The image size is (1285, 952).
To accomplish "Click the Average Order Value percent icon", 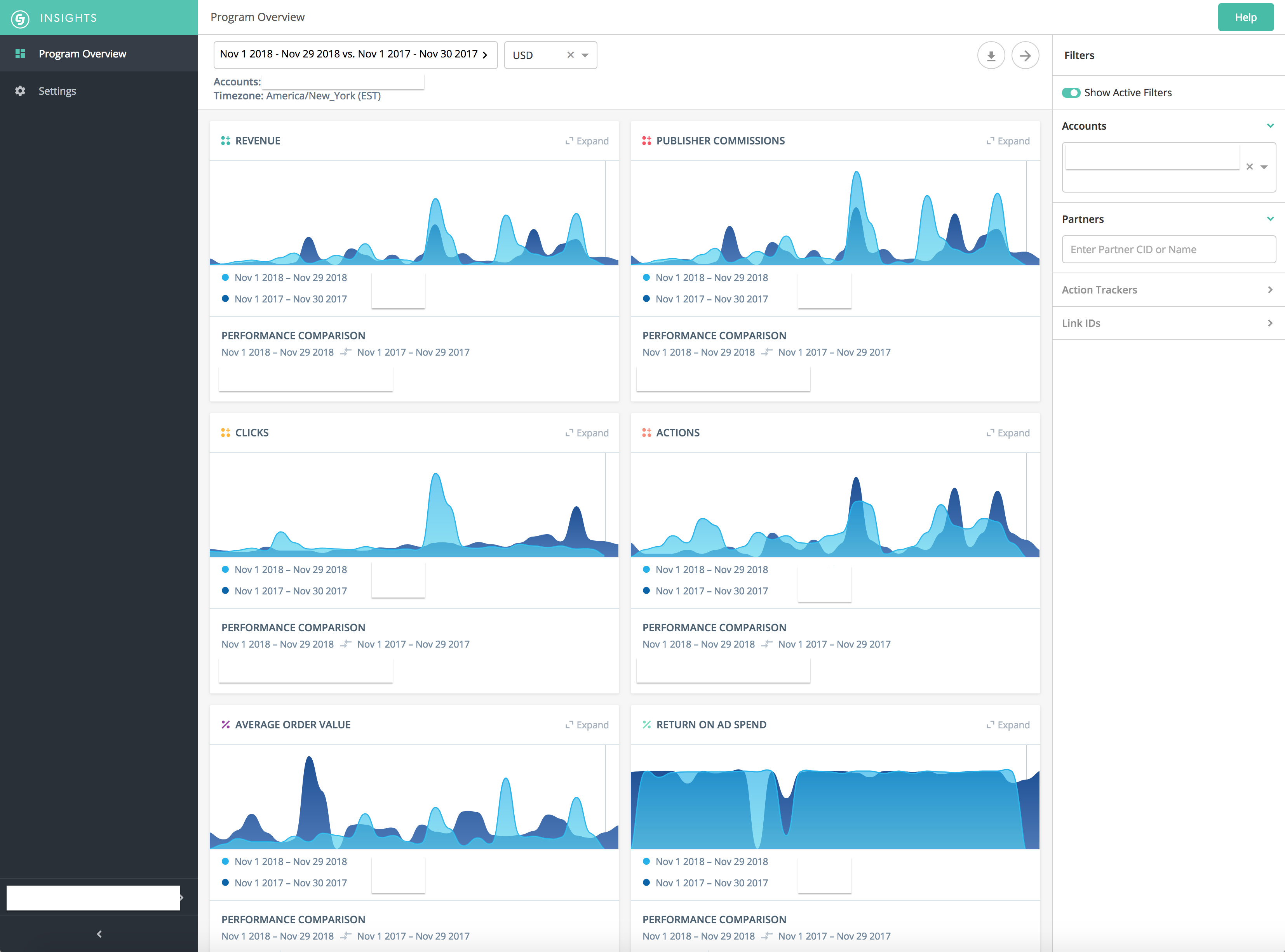I will point(225,724).
